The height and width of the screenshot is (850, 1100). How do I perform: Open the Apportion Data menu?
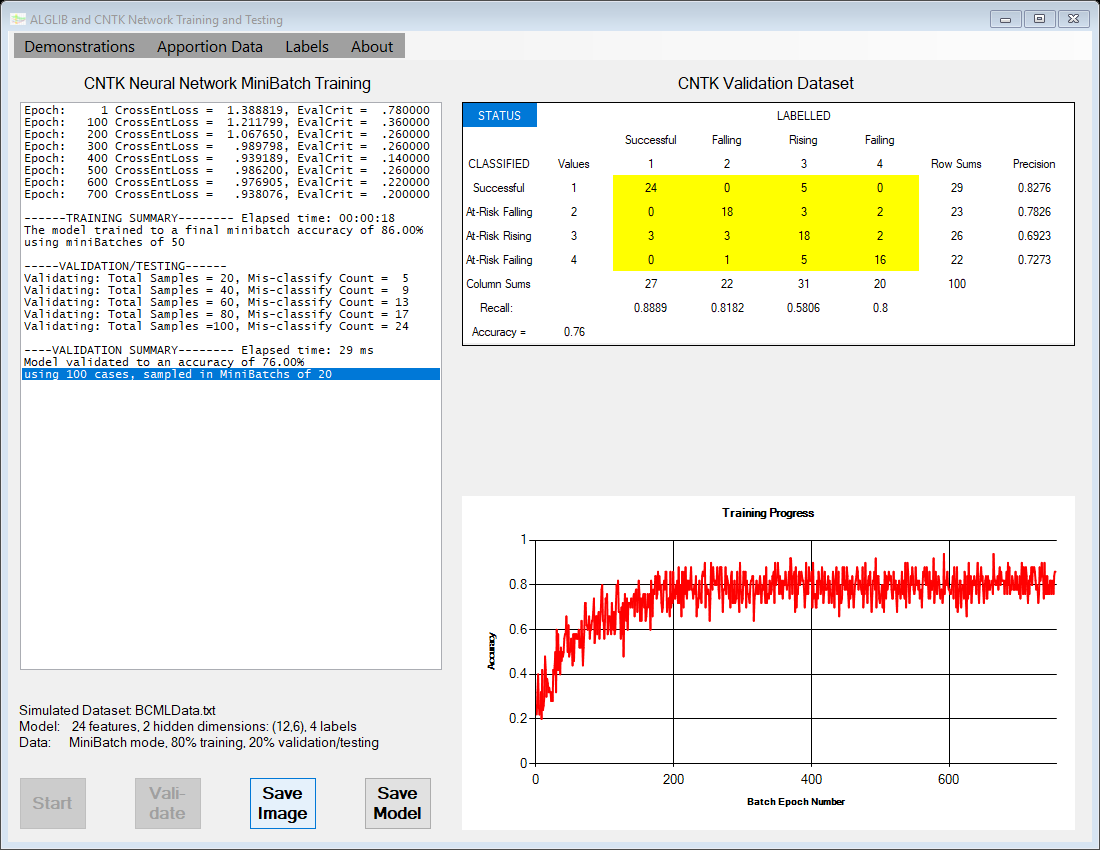(x=210, y=46)
